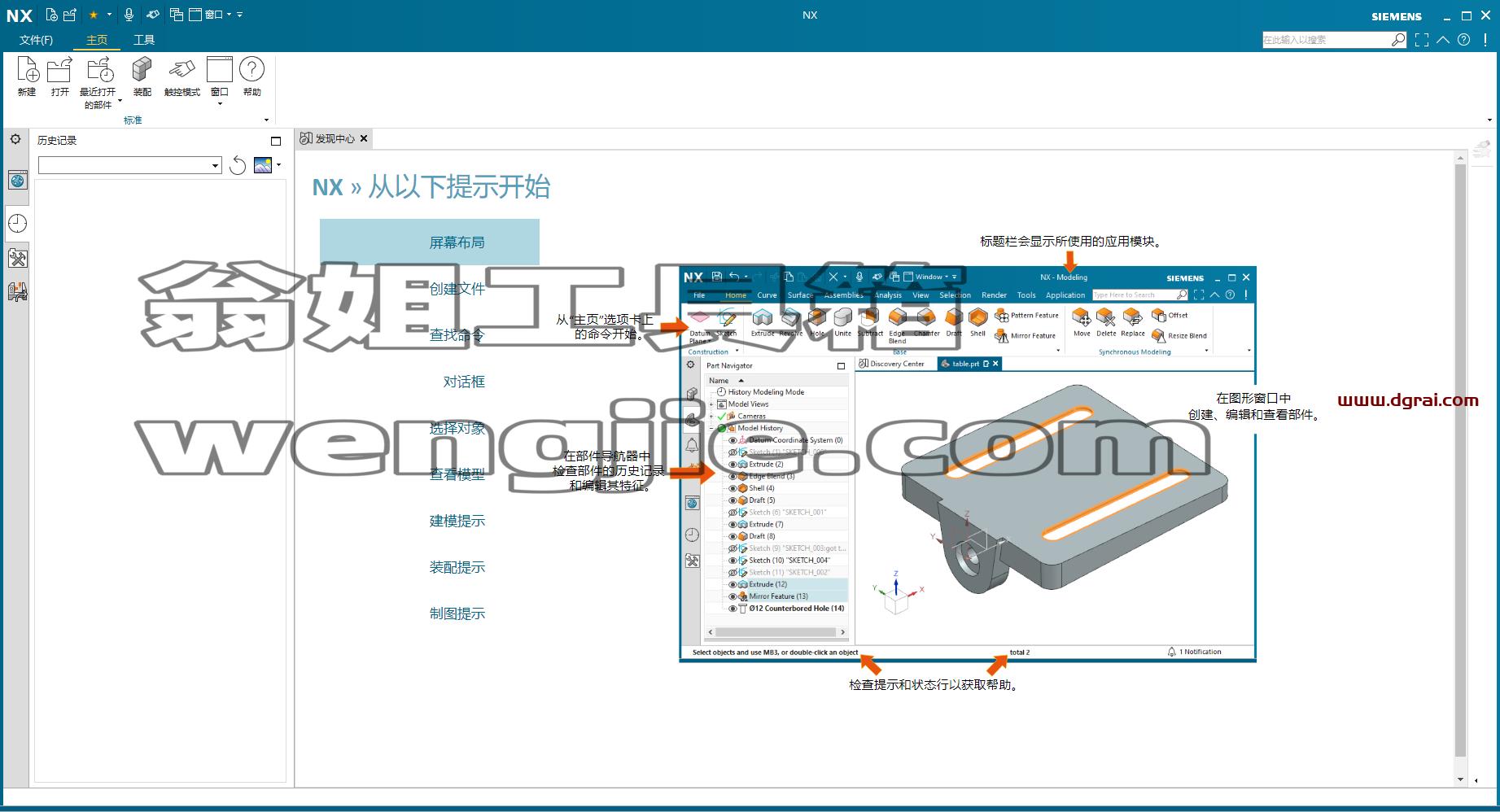Switch to full screen via bracket icon
This screenshot has height=812, width=1500.
point(1422,39)
